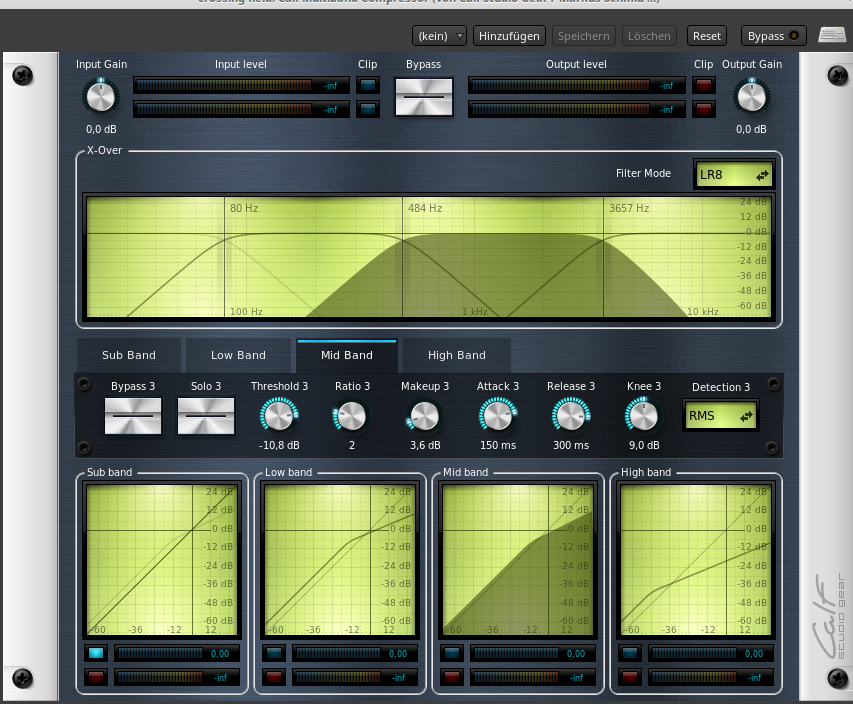
Task: Click the 3,6 dB Makeup value
Action: pos(425,445)
